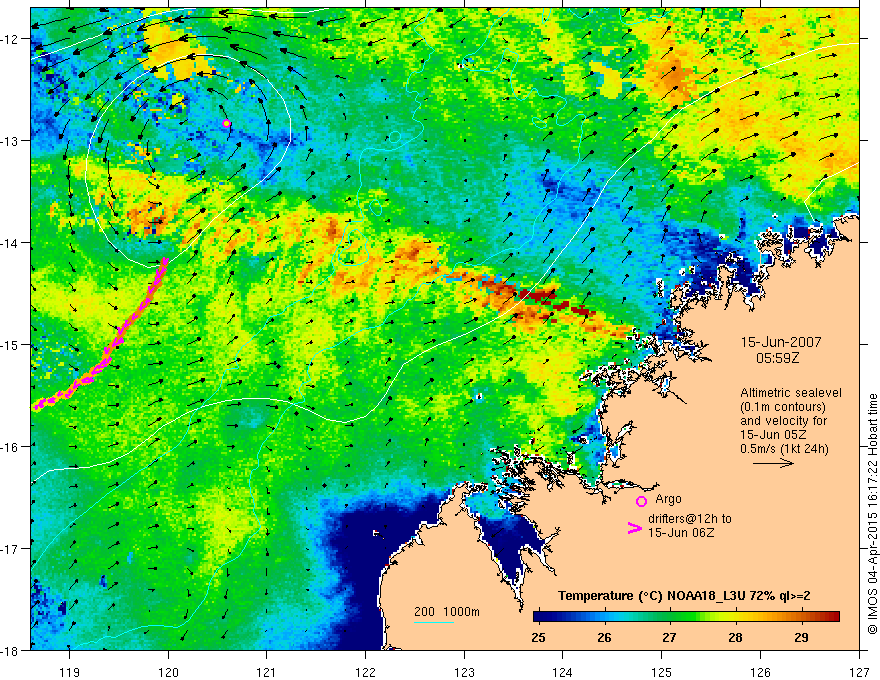
Task: Click the '0.5m/s (1kt 24h)' text
Action: (x=785, y=448)
